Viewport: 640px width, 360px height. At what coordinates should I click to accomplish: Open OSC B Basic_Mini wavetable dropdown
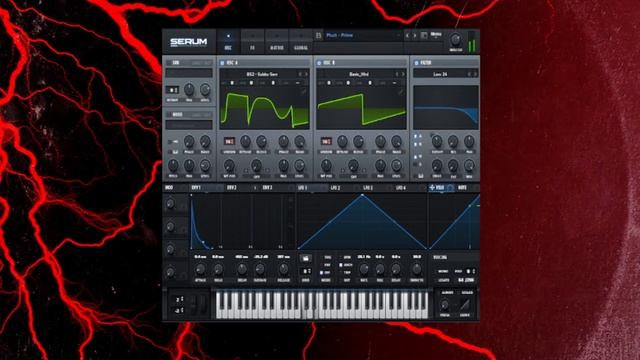[359, 74]
